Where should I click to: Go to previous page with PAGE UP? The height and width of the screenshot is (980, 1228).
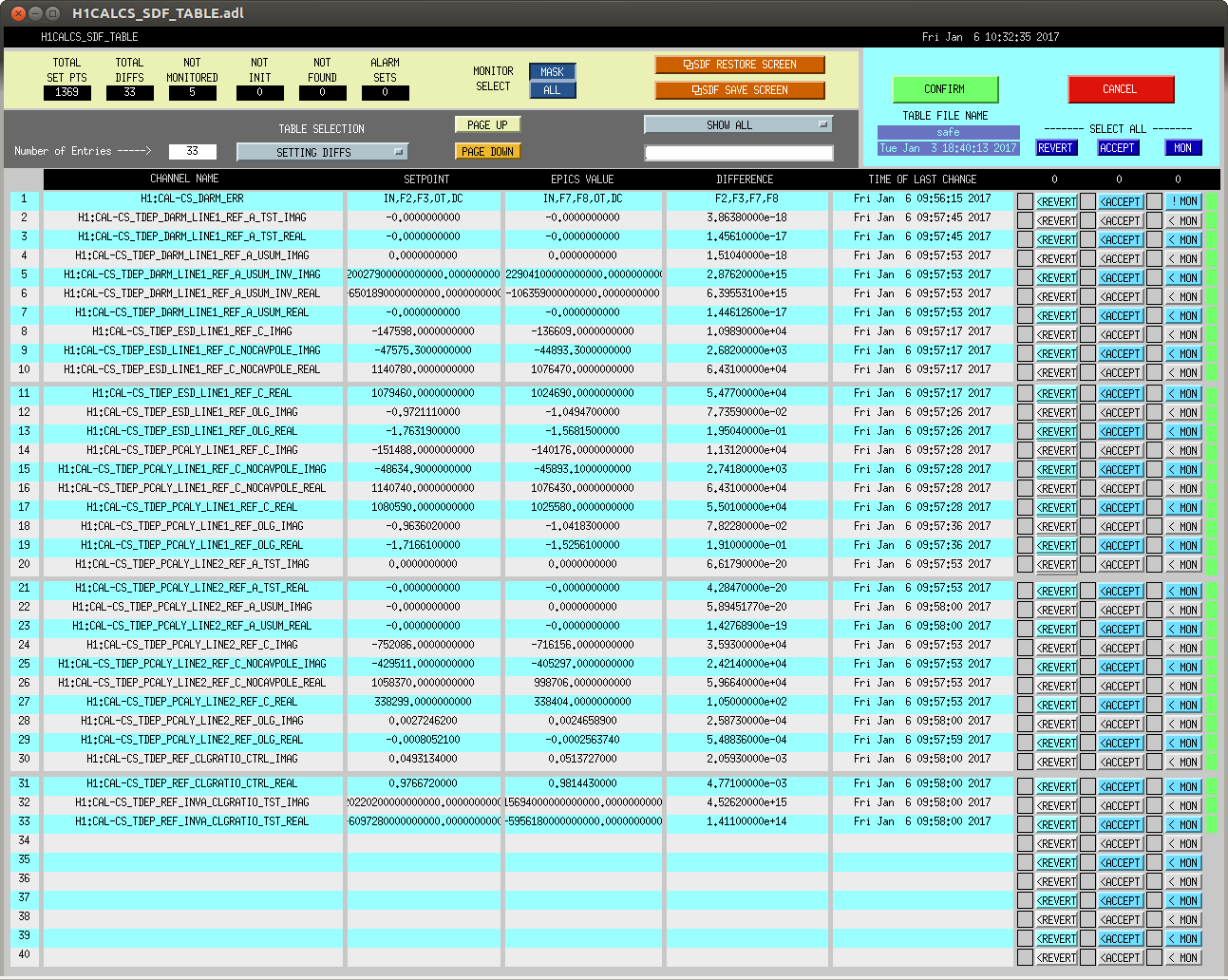(x=488, y=125)
